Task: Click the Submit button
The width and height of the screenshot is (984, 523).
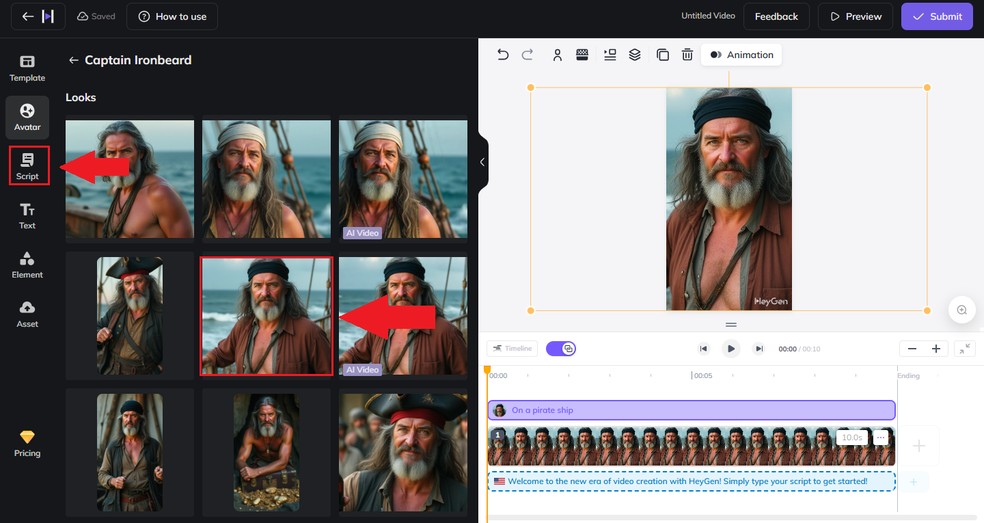Action: [x=936, y=16]
